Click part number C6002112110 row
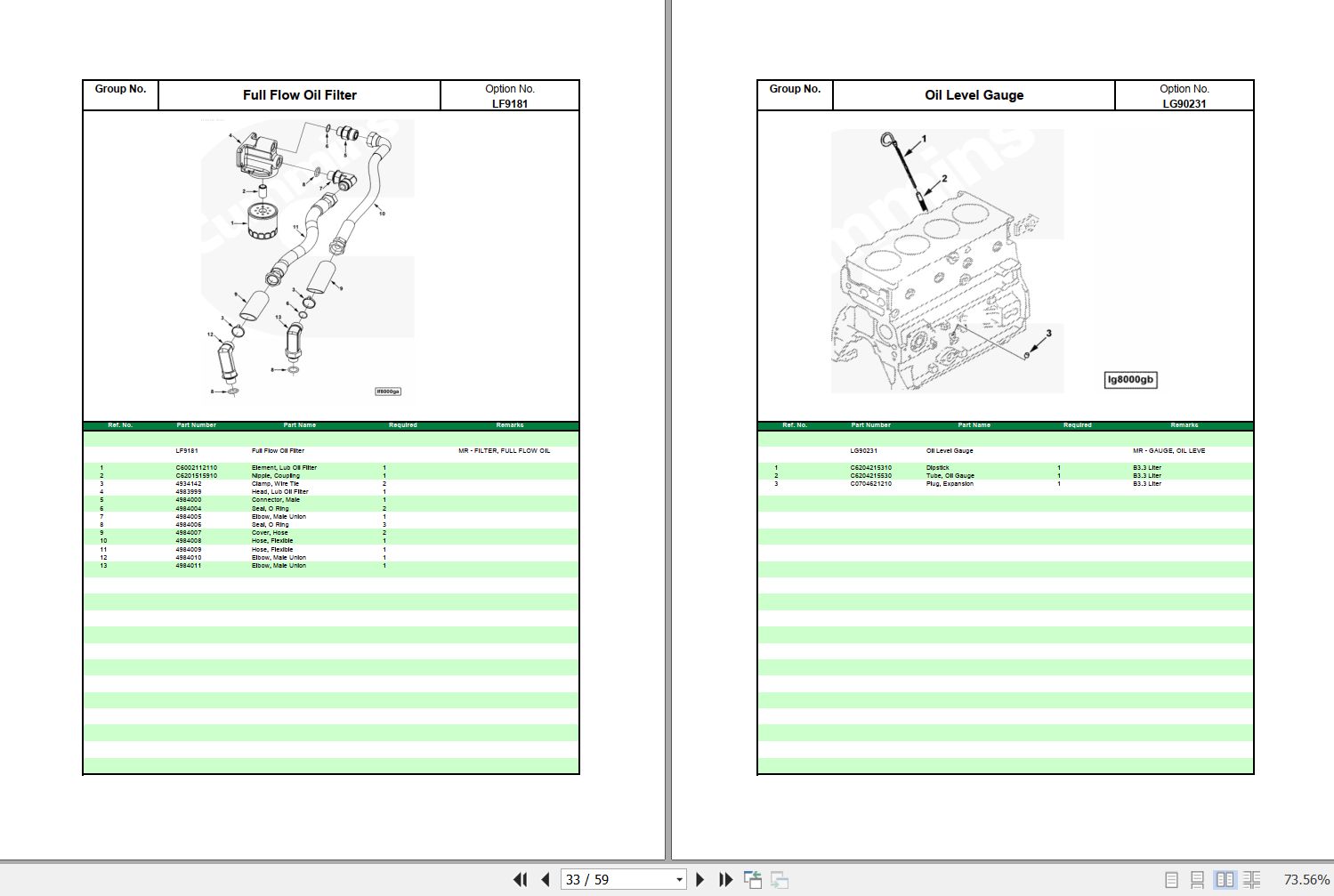The height and width of the screenshot is (896, 1334). [197, 468]
